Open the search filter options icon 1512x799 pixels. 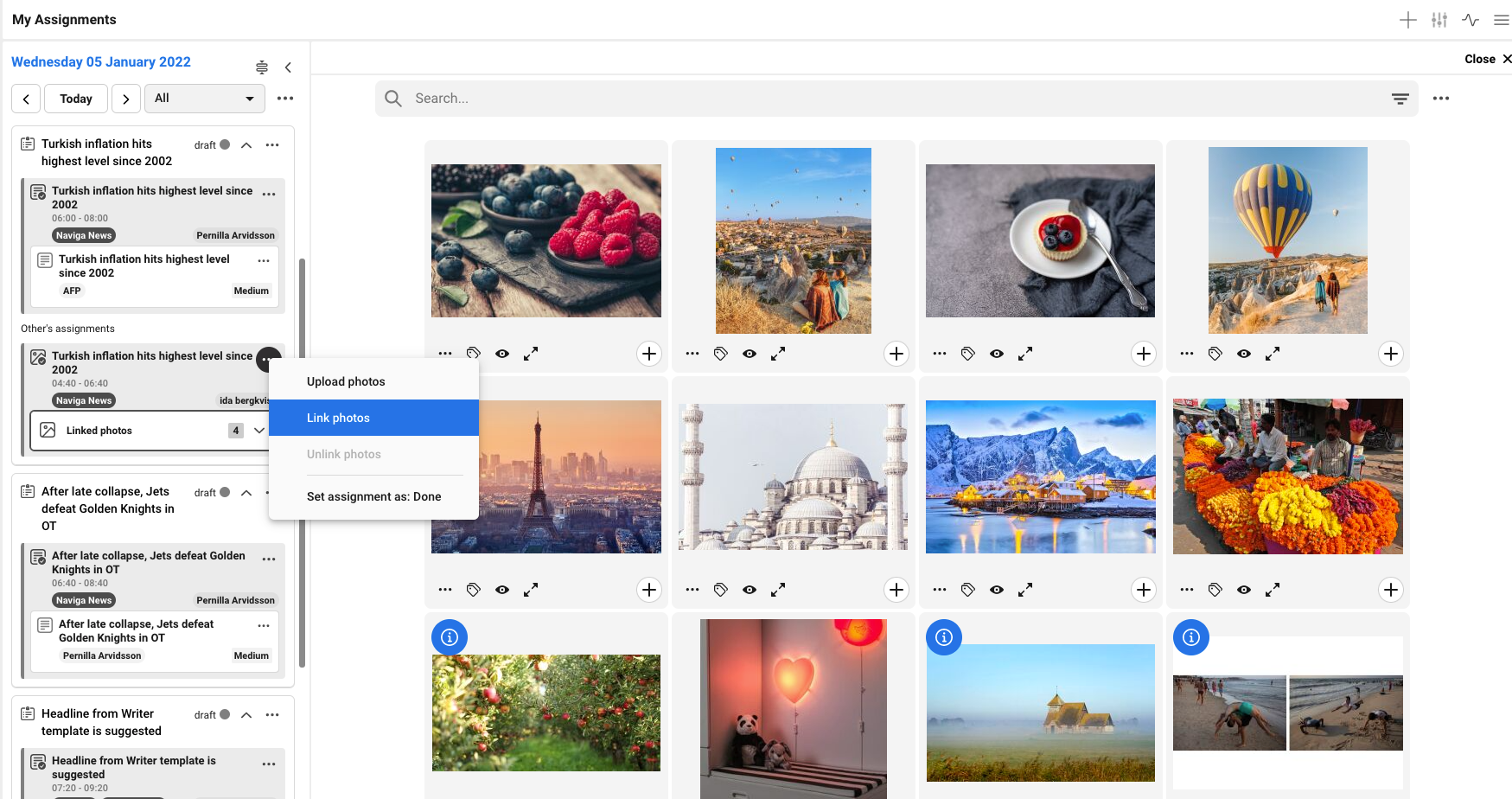(x=1400, y=99)
